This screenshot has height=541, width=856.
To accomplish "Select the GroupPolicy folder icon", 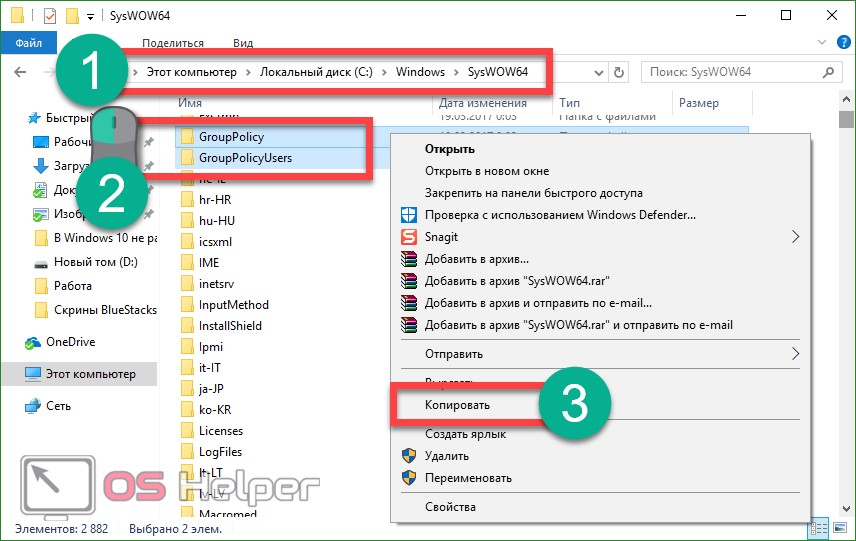I will pos(187,136).
